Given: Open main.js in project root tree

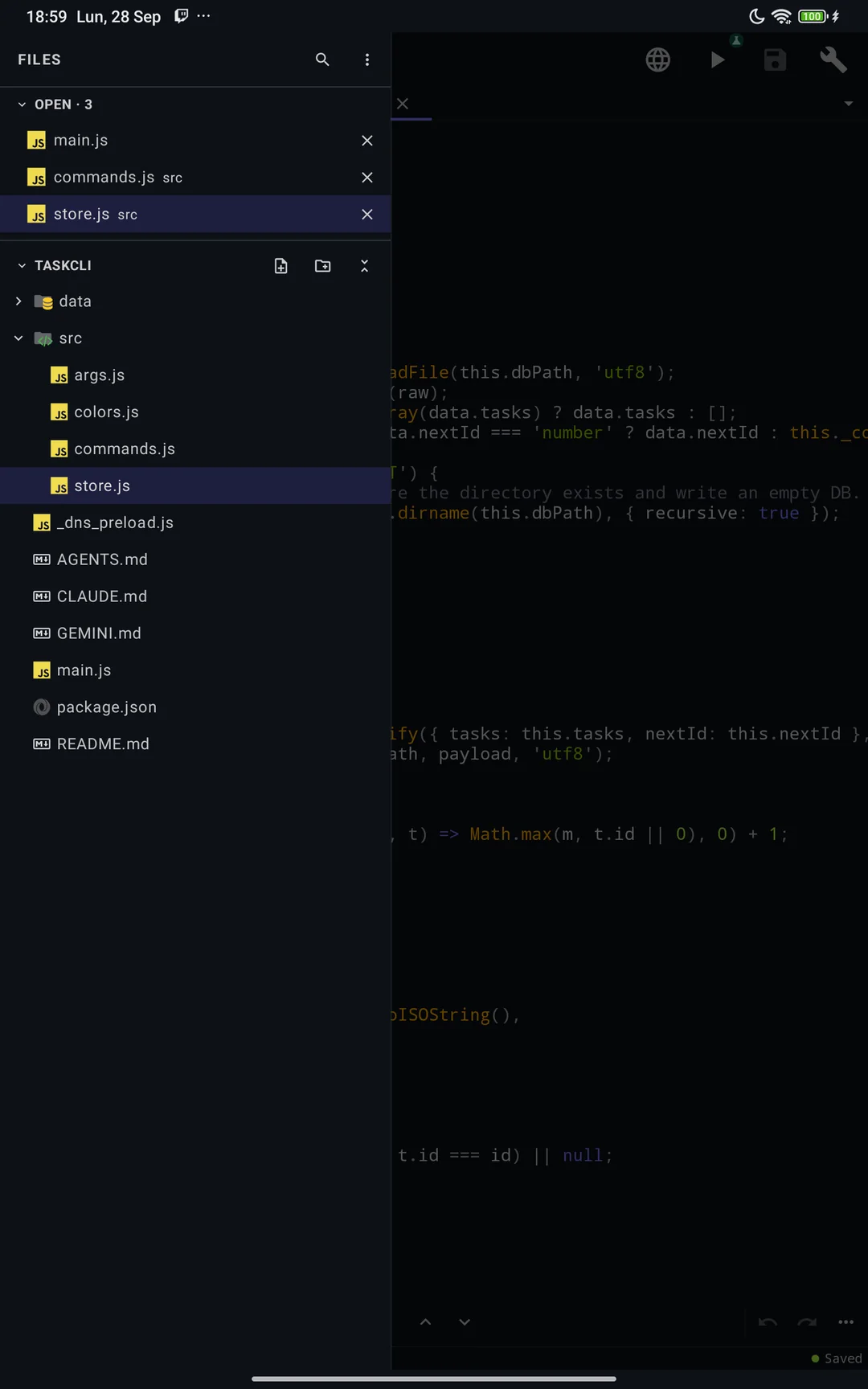Looking at the screenshot, I should [x=195, y=671].
